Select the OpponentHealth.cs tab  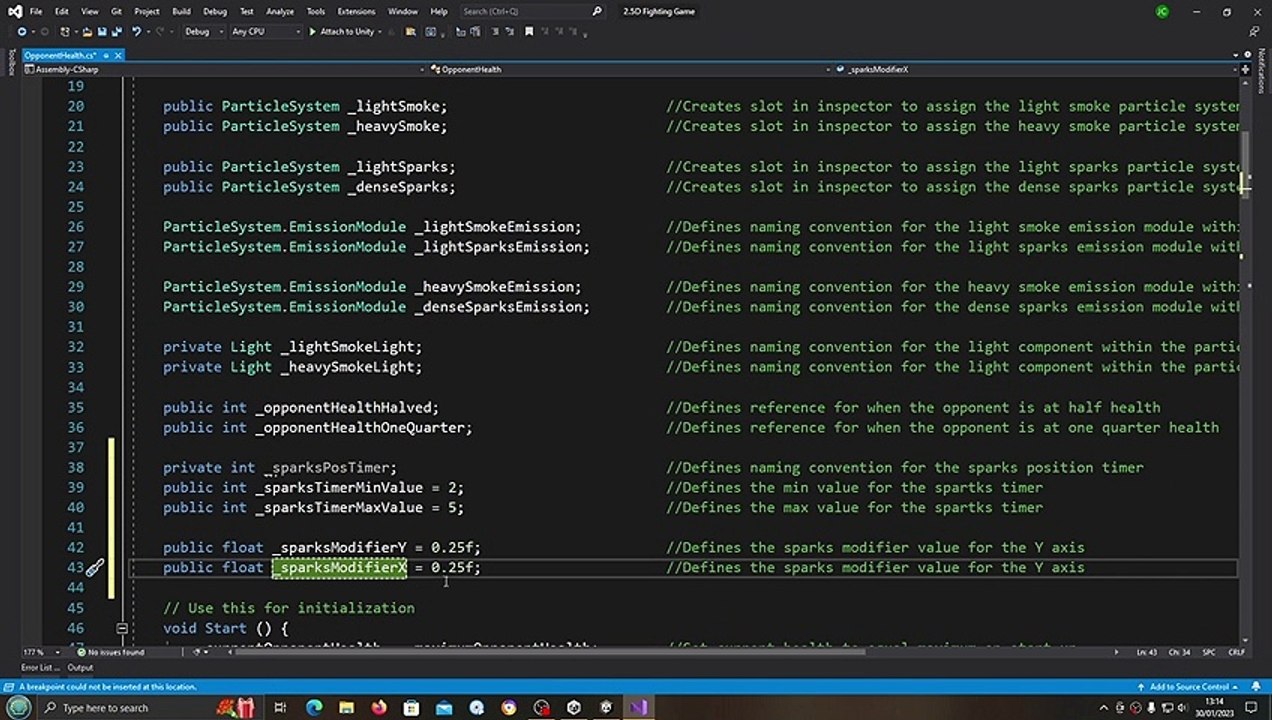[59, 55]
